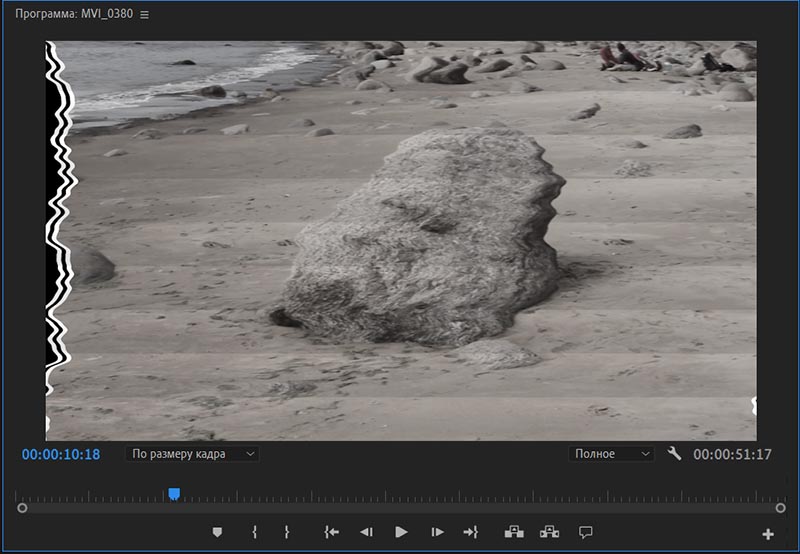Go to In point
Image resolution: width=800 pixels, height=554 pixels.
pyautogui.click(x=332, y=532)
